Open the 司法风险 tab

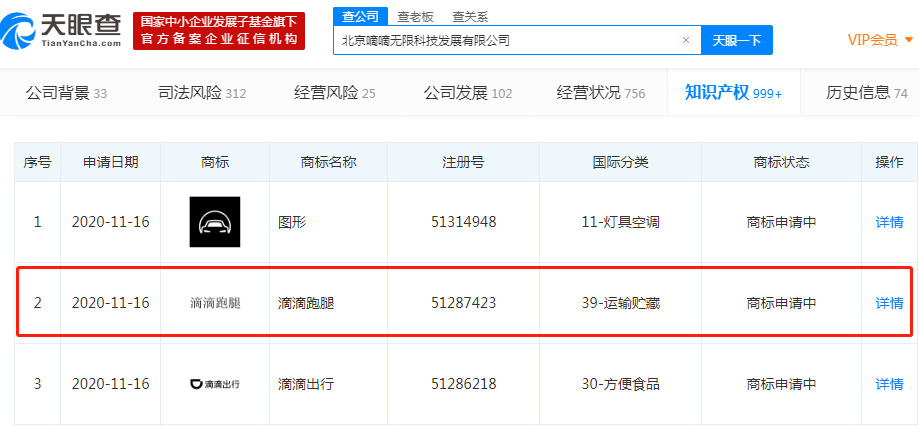[202, 93]
